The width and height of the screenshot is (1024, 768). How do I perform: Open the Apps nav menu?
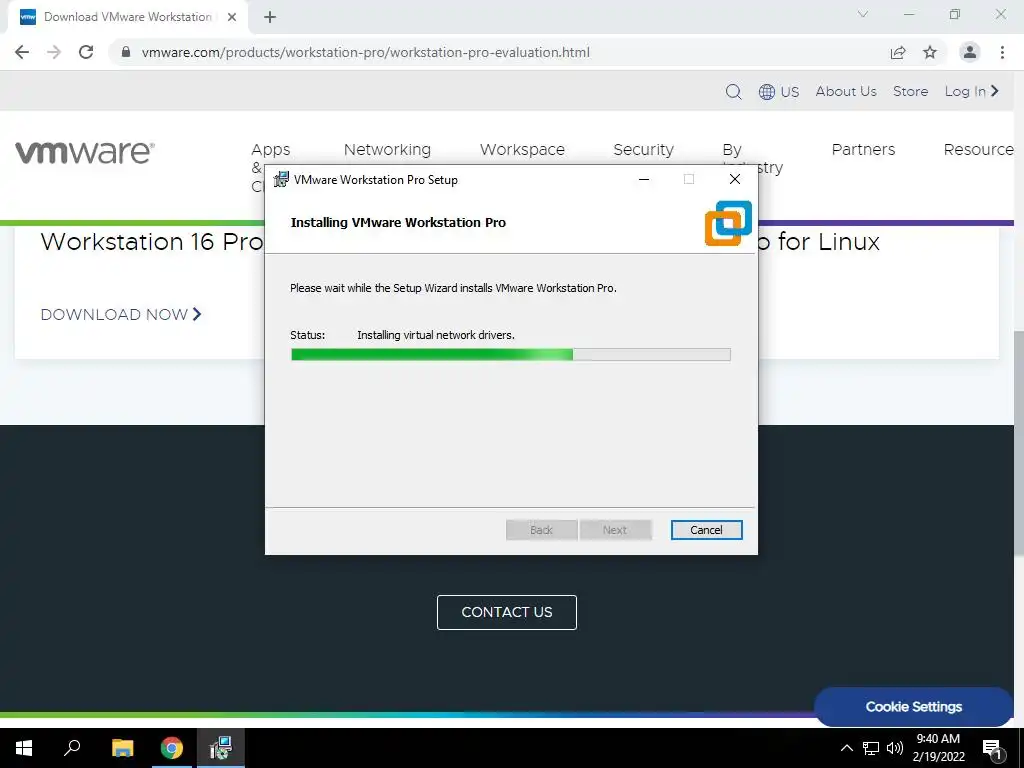[x=270, y=150]
